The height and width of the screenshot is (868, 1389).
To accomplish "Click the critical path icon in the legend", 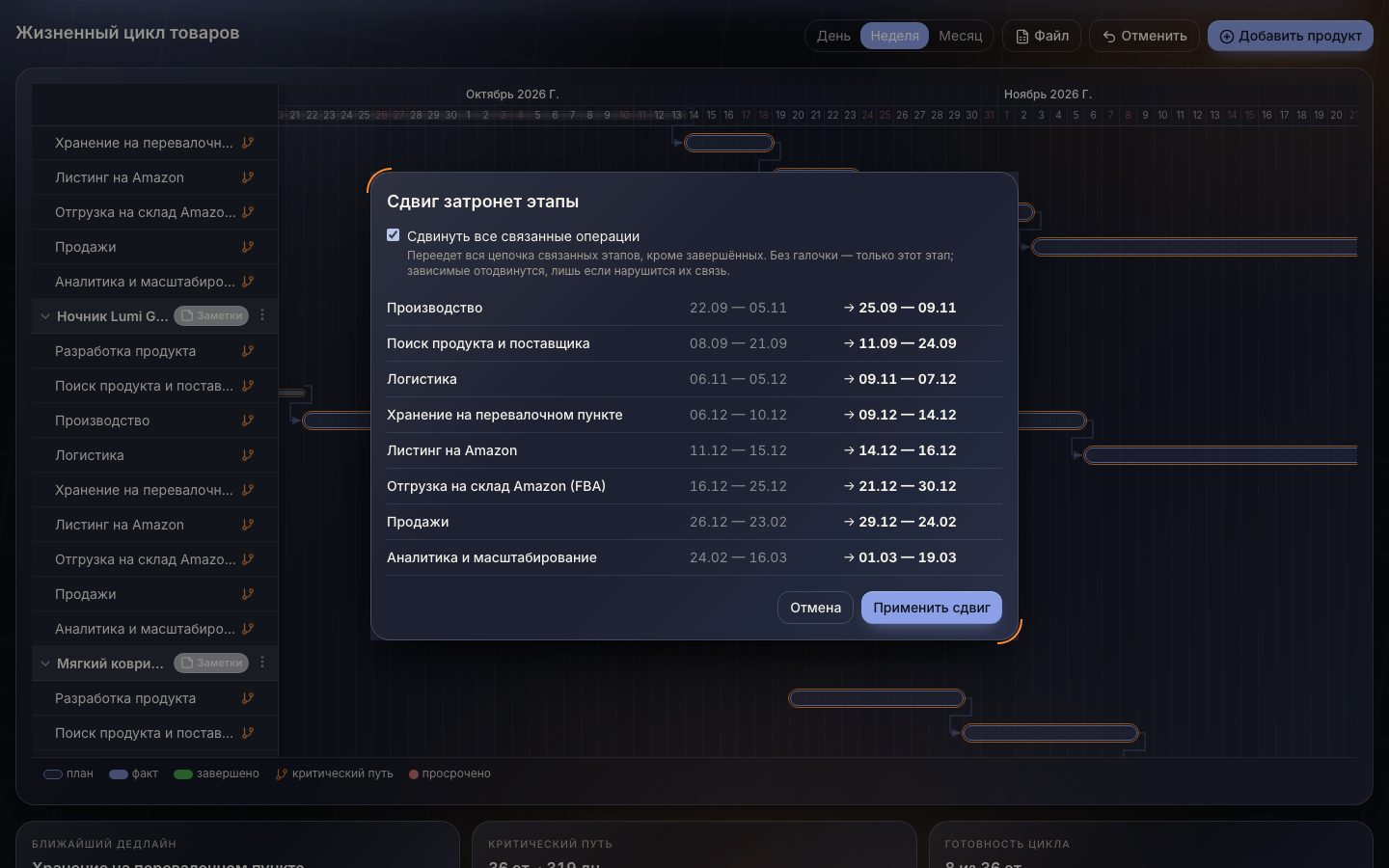I will (282, 773).
